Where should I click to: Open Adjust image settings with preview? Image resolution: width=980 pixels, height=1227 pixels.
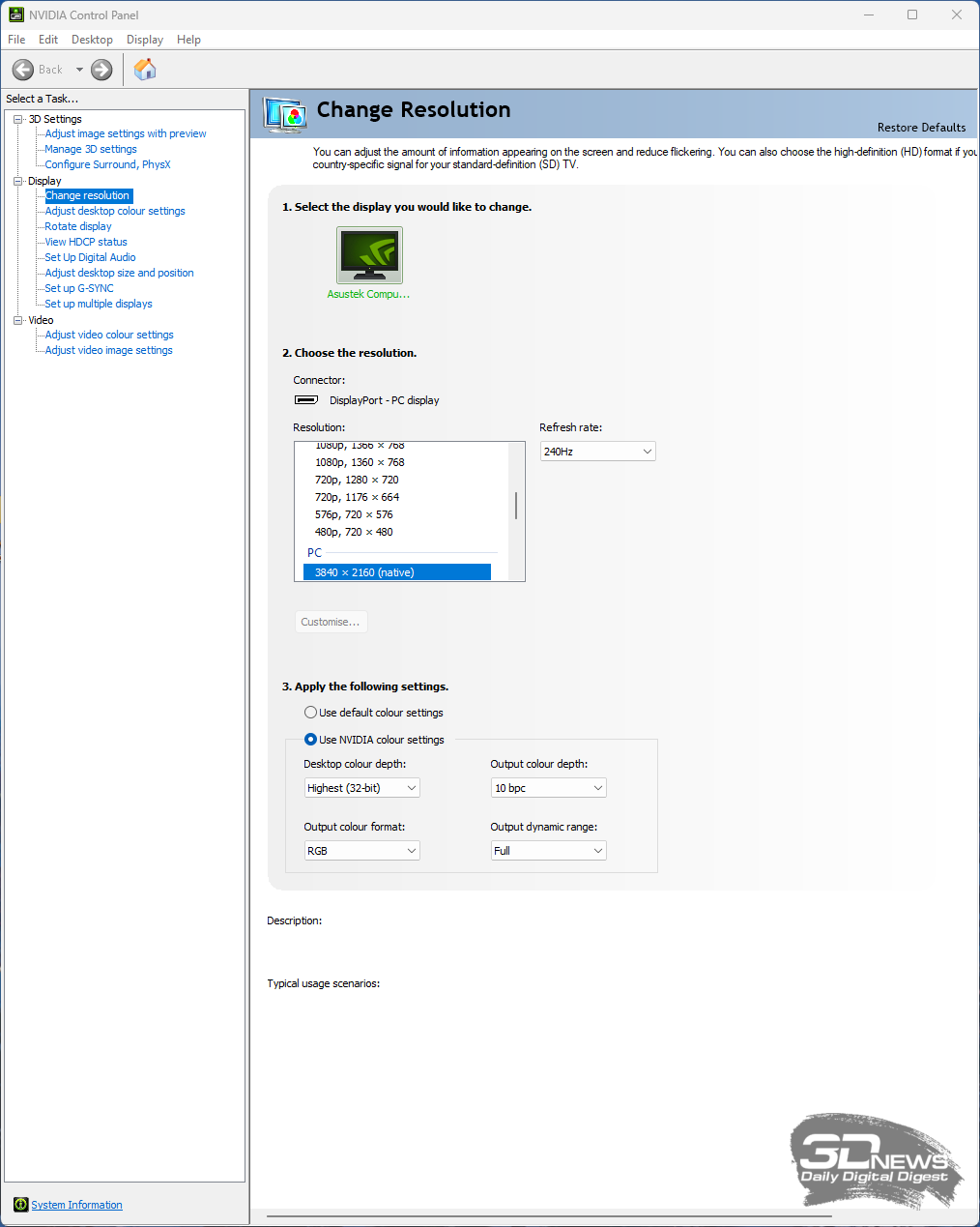coord(126,133)
